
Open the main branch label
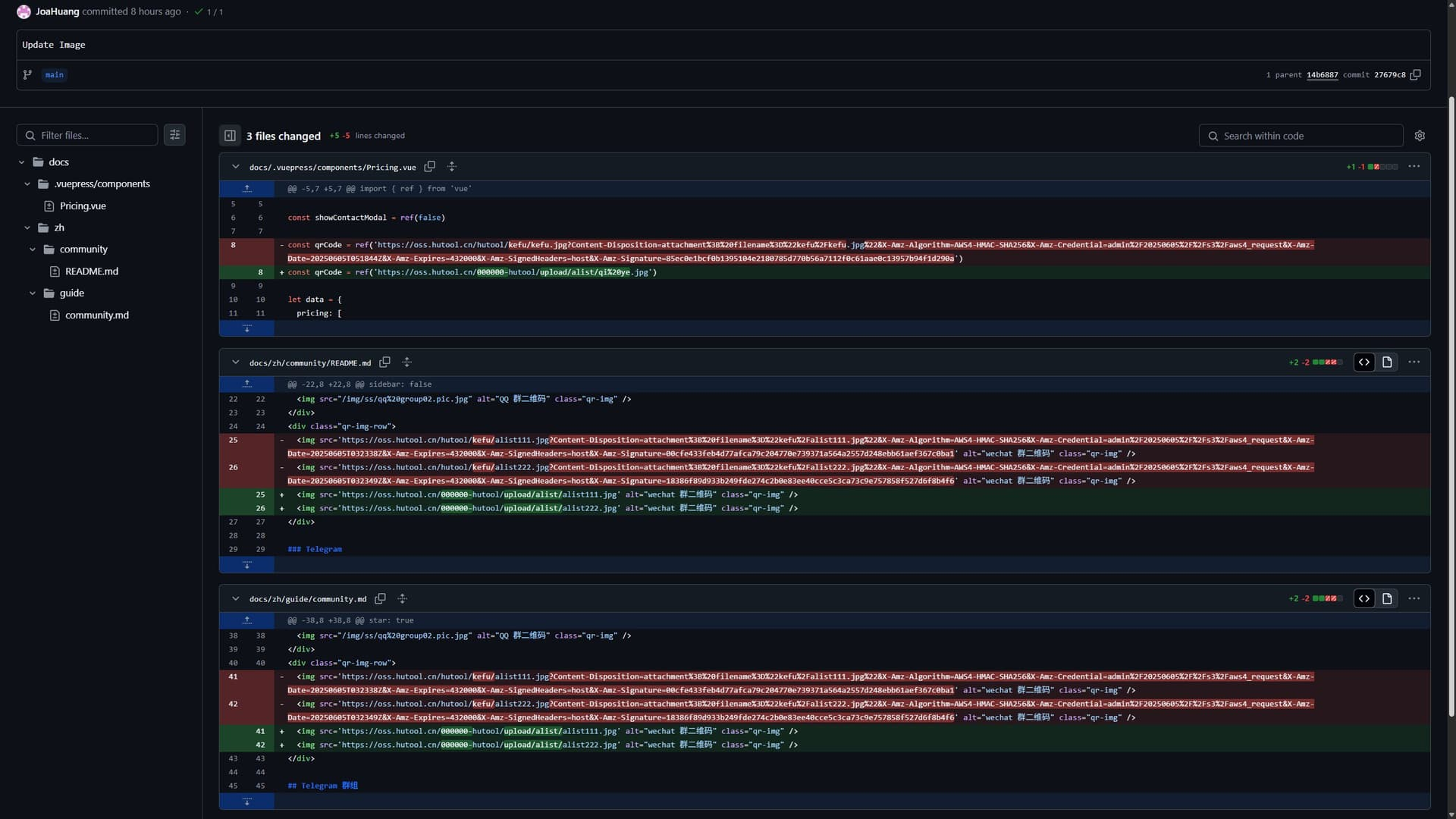(x=54, y=75)
